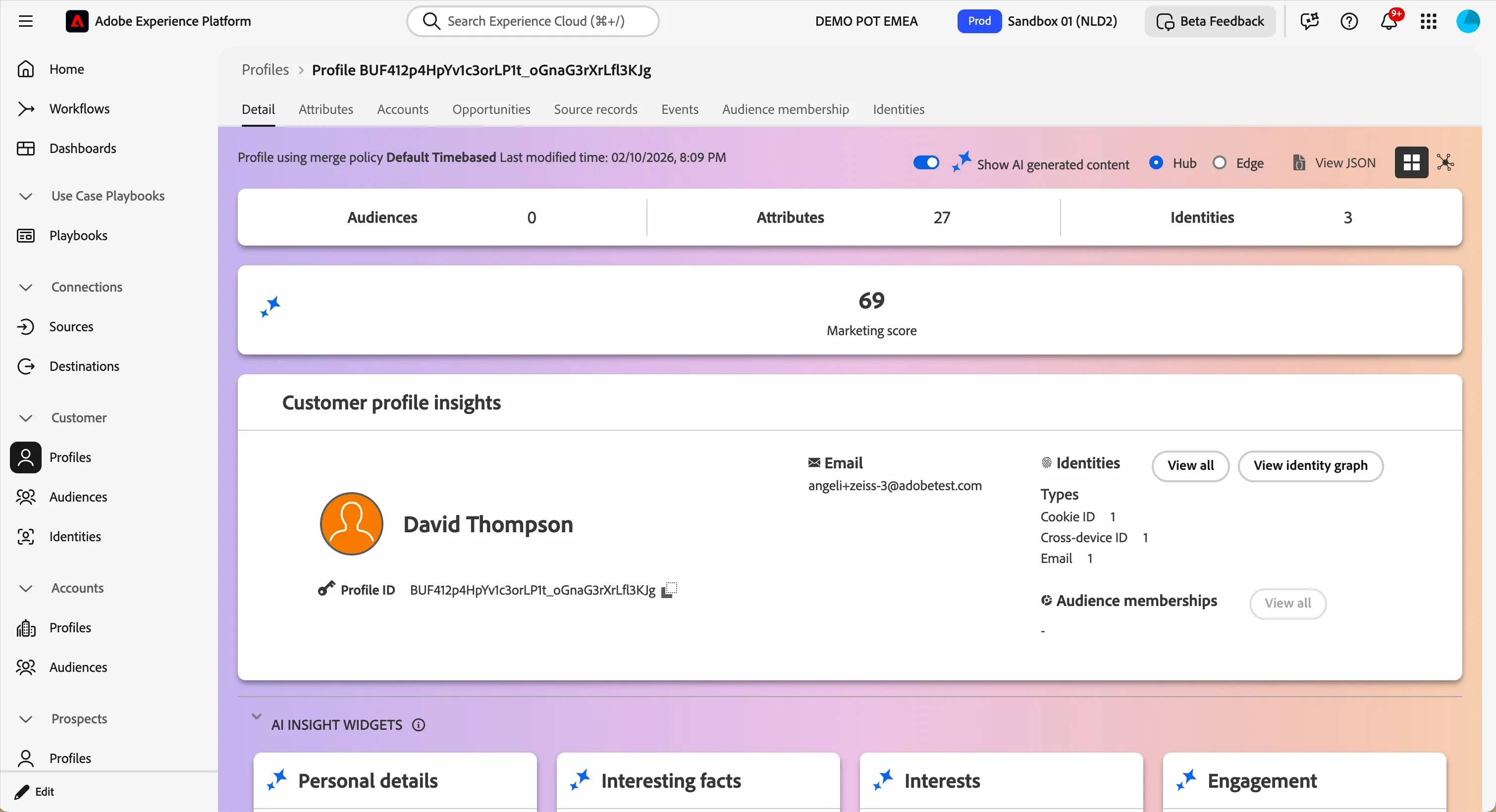Navigate to Profiles breadcrumb link
This screenshot has height=812, width=1496.
(266, 70)
